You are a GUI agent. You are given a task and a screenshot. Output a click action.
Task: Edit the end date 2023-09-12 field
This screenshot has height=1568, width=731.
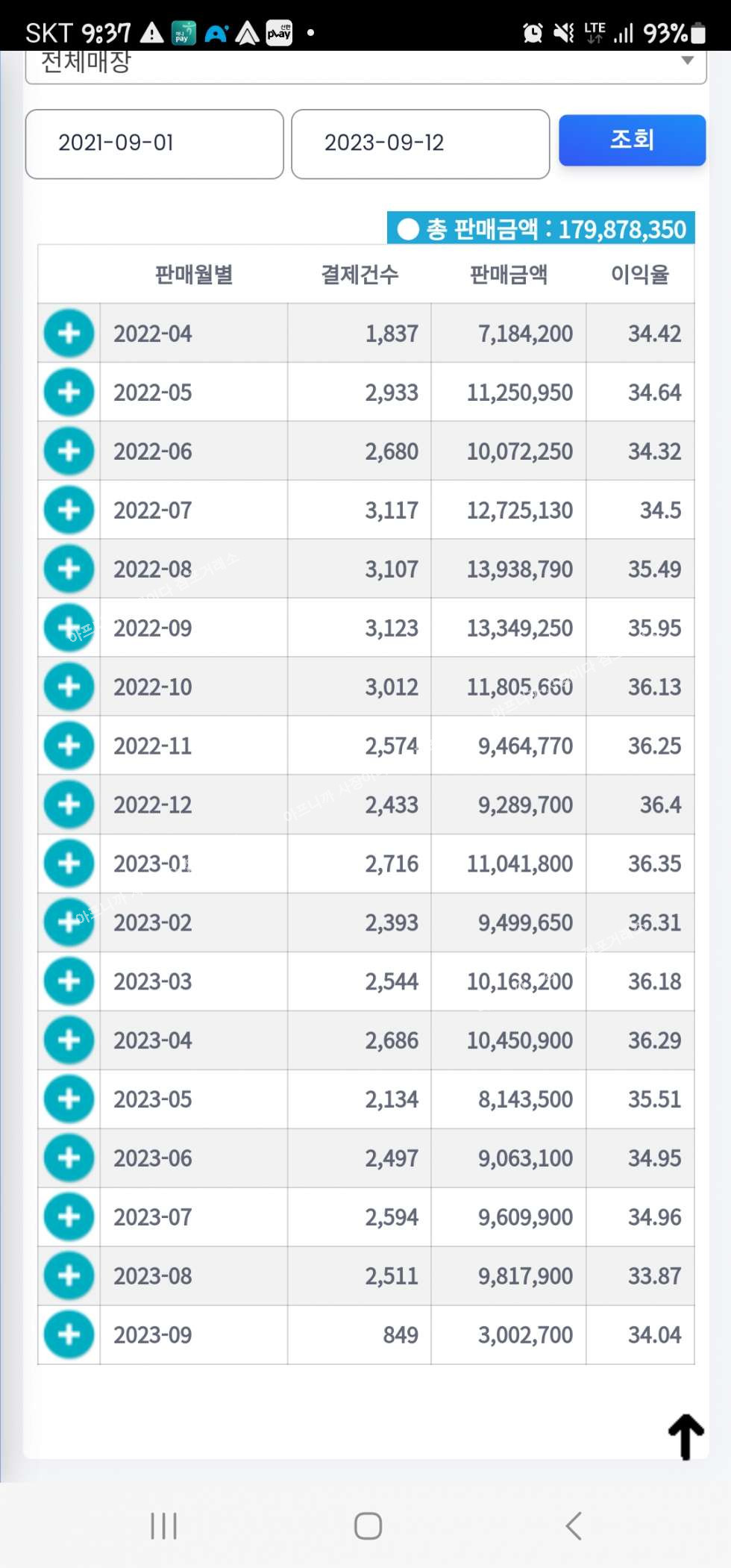[420, 143]
